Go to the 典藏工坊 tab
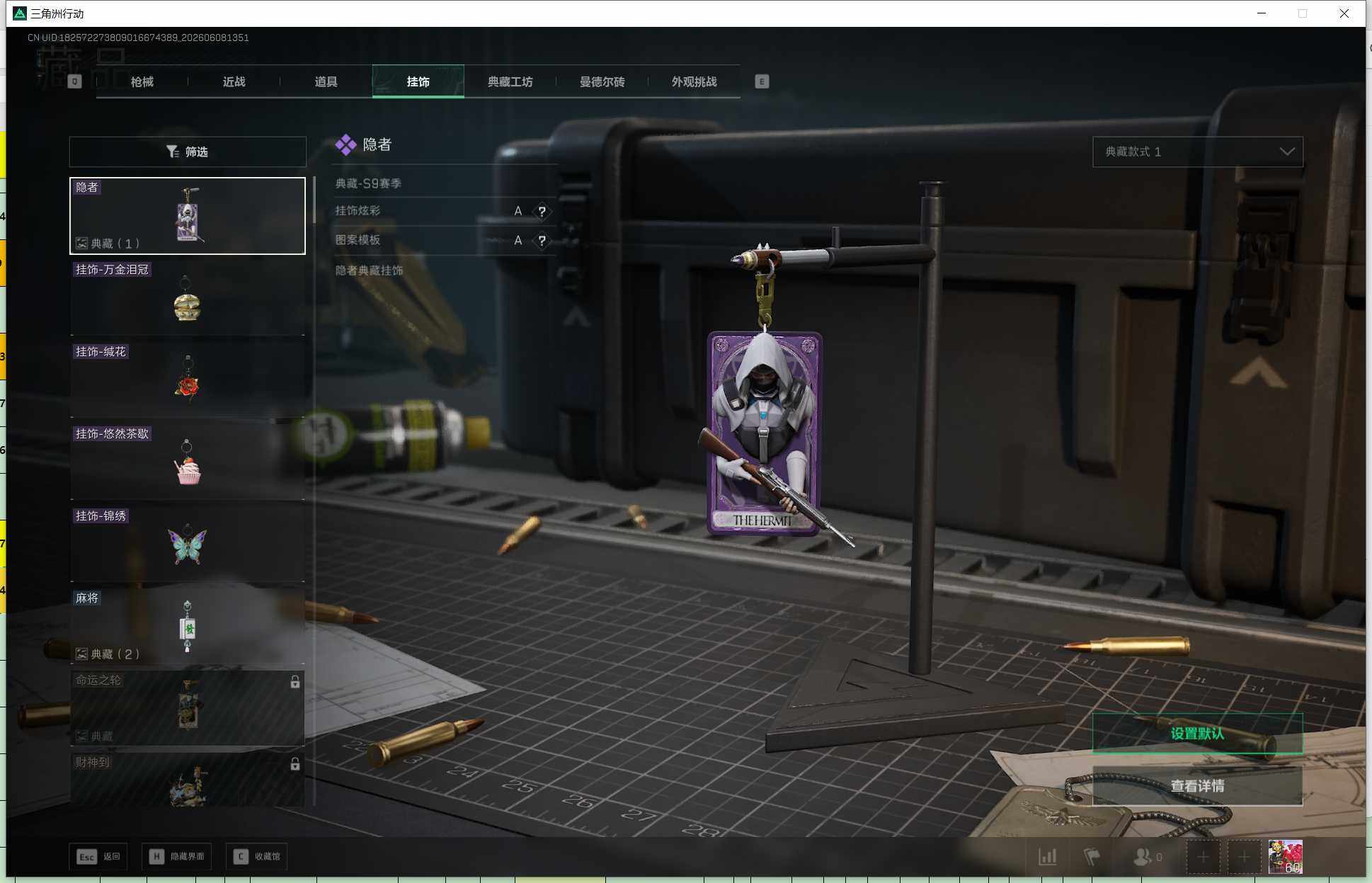Image resolution: width=1372 pixels, height=883 pixels. (x=510, y=81)
